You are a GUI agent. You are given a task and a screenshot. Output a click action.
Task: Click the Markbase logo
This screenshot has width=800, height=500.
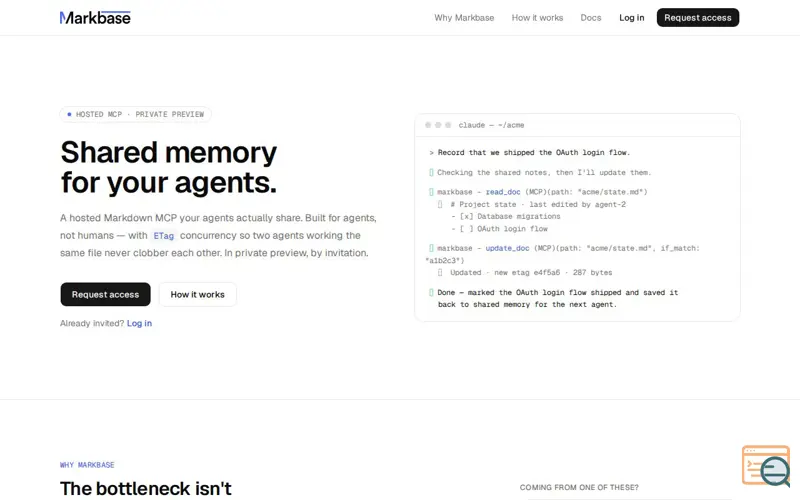pyautogui.click(x=95, y=18)
